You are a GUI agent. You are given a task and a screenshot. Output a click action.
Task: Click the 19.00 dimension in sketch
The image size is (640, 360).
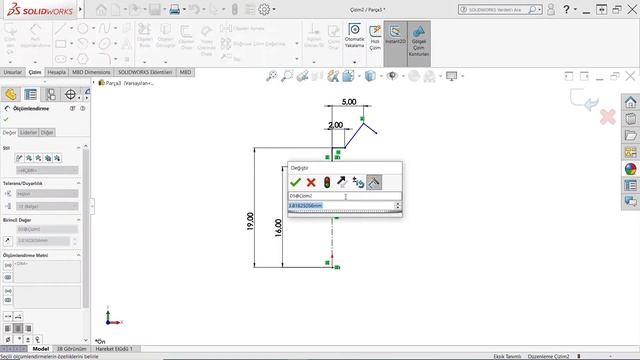(x=250, y=221)
